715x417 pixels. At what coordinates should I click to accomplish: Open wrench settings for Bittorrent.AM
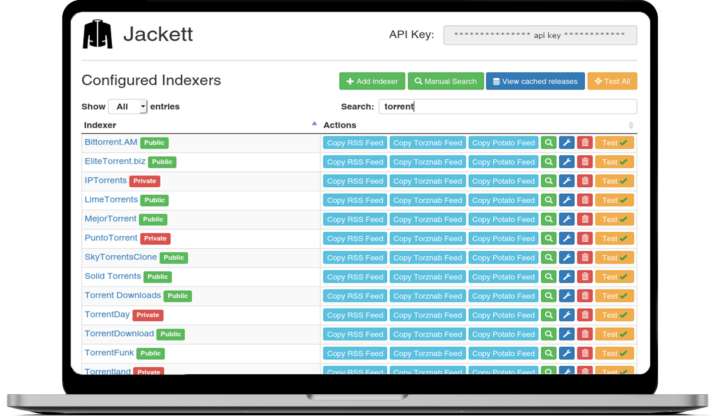566,143
